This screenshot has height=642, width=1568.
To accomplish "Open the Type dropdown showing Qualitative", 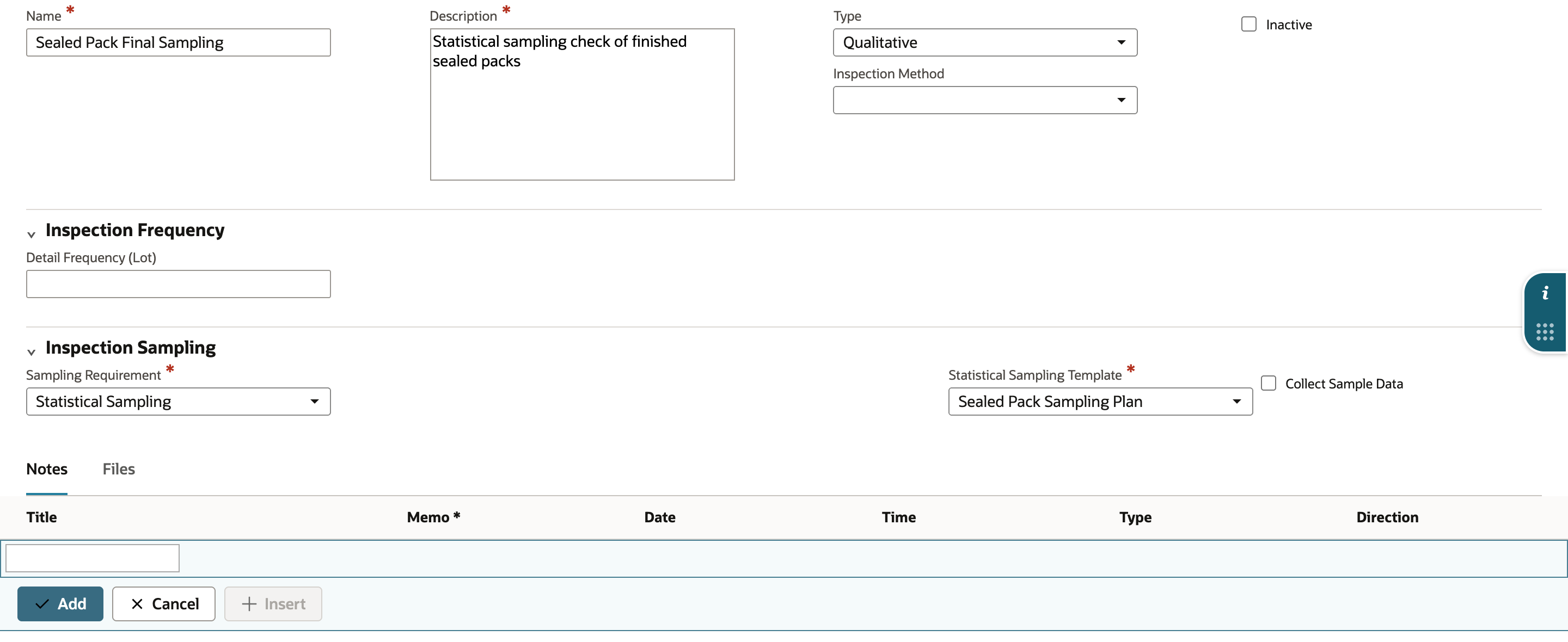I will click(985, 42).
